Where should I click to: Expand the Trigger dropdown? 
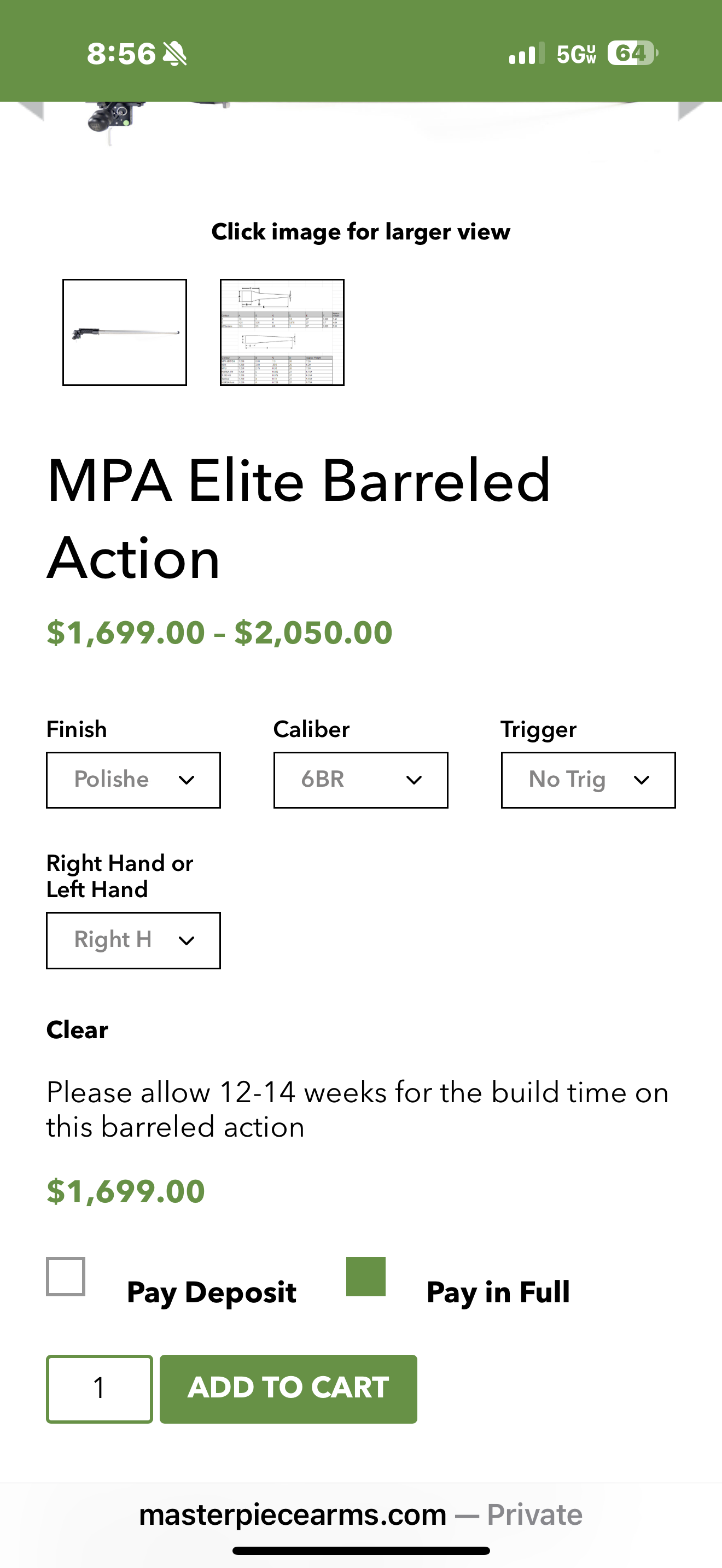tap(588, 780)
